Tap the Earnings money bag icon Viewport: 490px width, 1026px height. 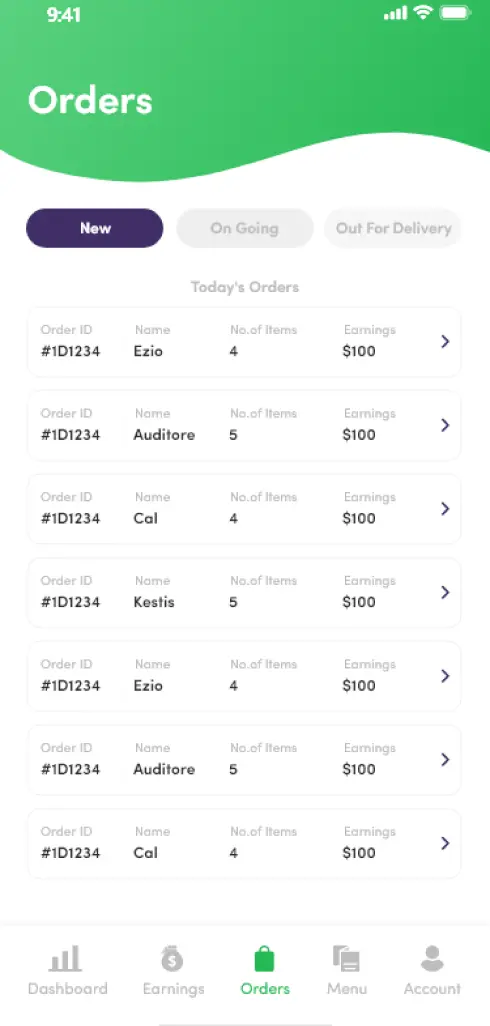tap(173, 959)
